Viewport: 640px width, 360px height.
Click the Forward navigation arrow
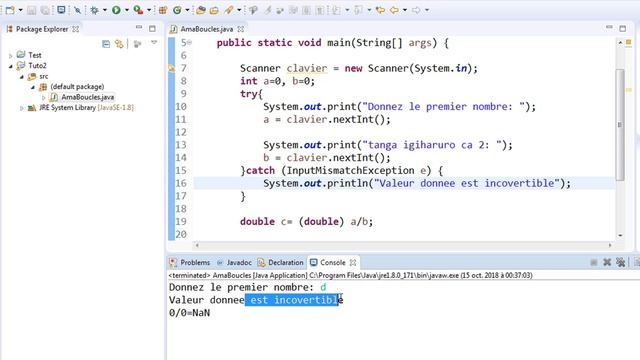pyautogui.click(x=416, y=10)
